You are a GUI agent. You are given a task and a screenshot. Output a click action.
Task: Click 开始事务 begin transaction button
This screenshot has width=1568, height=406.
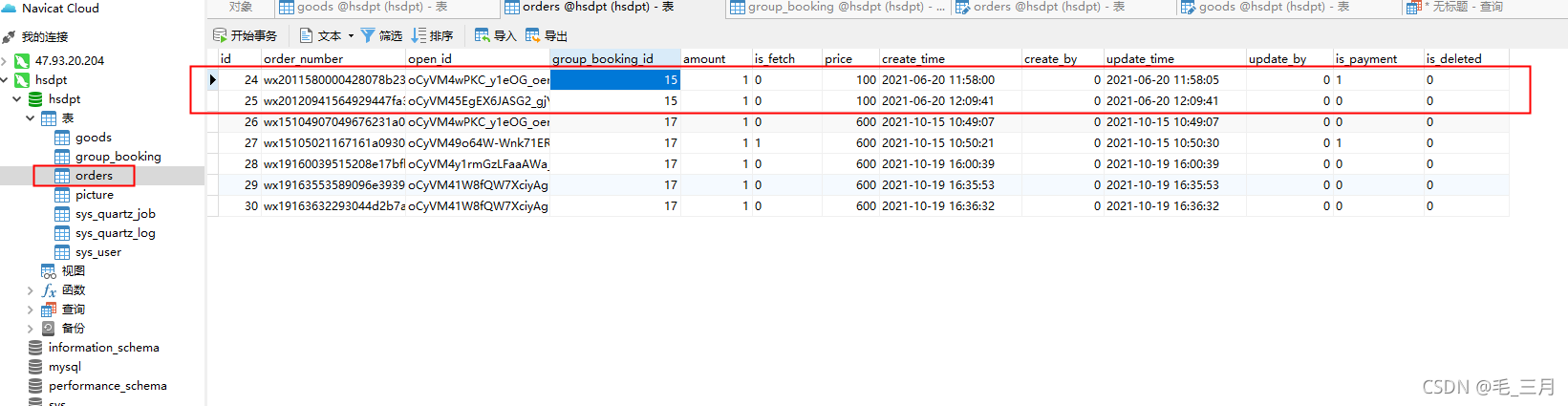[x=246, y=36]
